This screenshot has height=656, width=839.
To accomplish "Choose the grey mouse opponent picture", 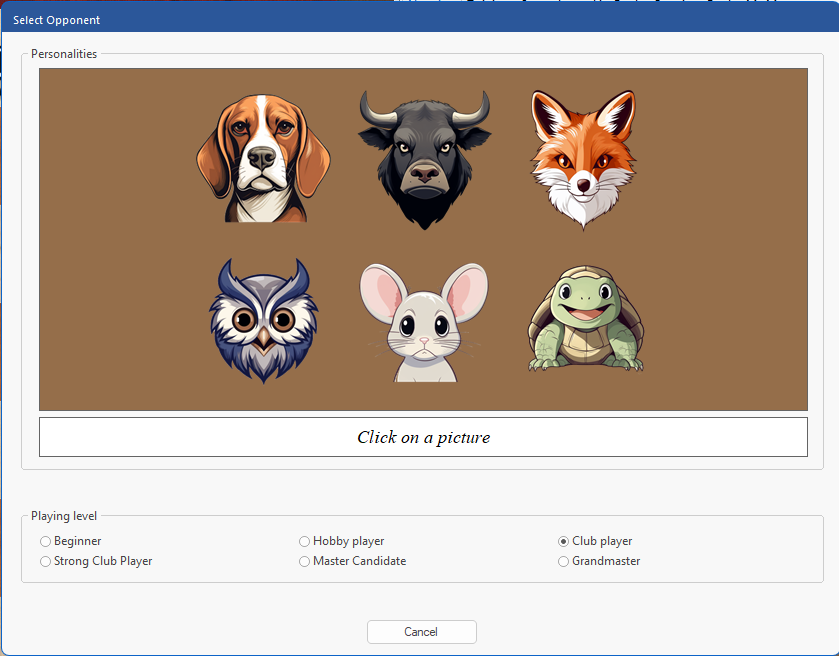I will tap(424, 322).
